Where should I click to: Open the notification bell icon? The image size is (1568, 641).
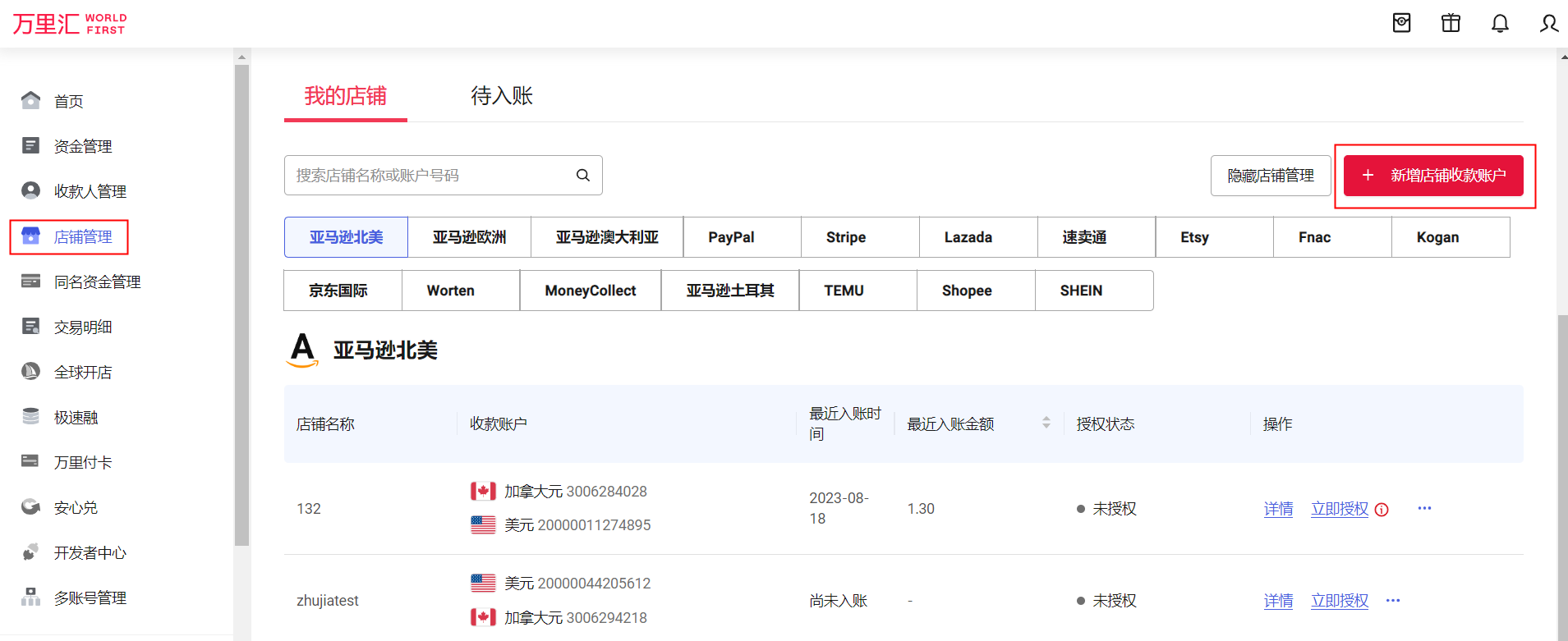pos(1500,23)
